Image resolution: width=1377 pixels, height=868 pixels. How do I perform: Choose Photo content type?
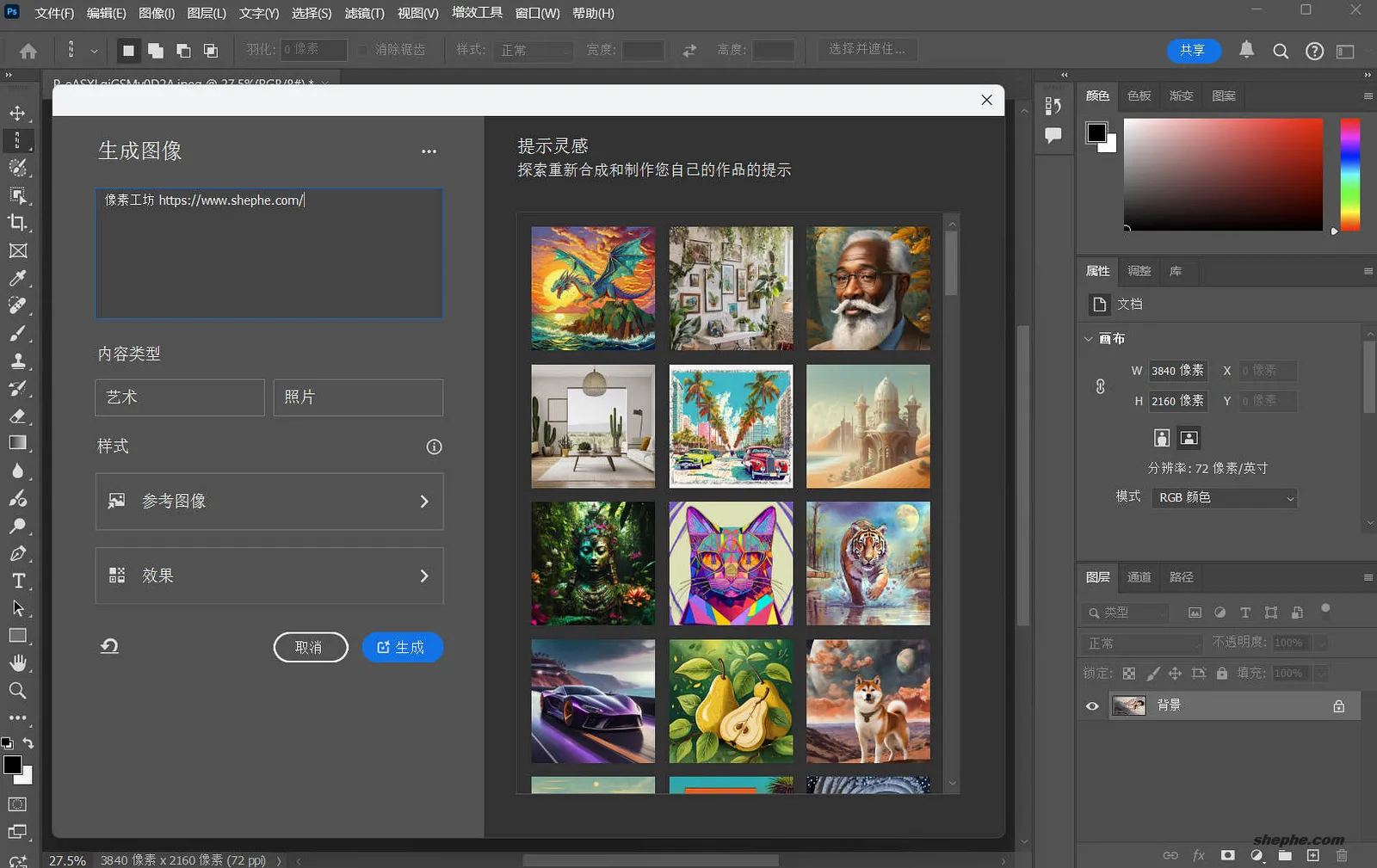(x=358, y=397)
